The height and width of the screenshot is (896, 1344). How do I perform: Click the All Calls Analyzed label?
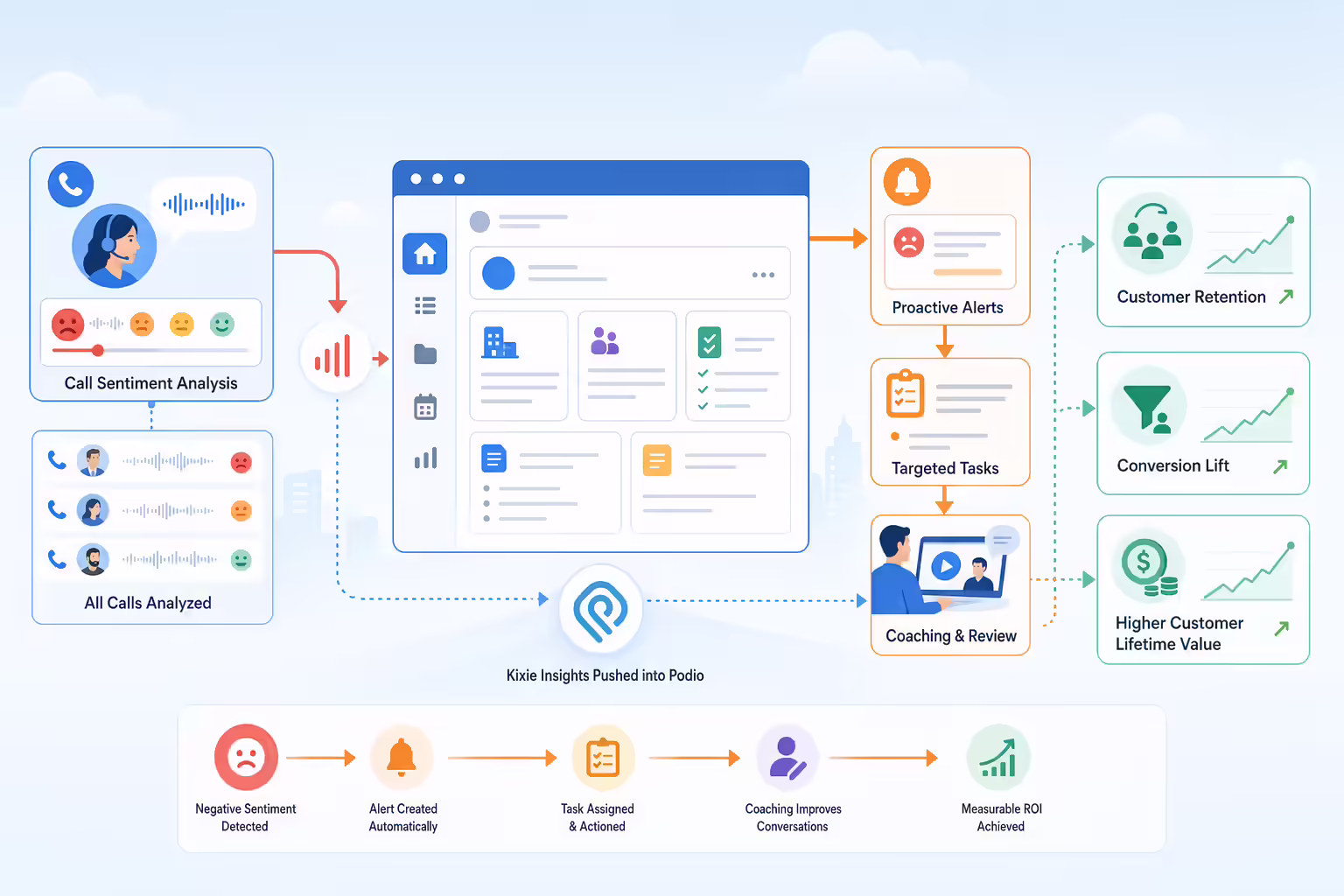point(148,603)
